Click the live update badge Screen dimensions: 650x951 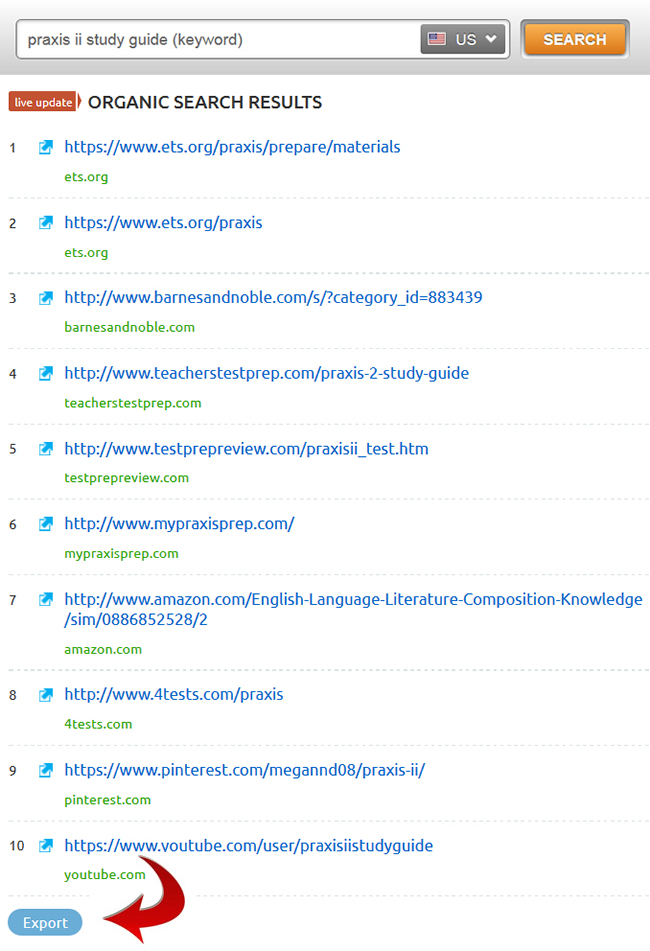coord(44,102)
